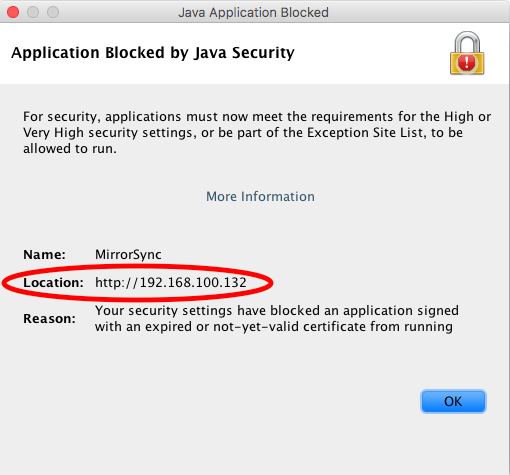
Task: Click the Name: field label
Action: pos(44,255)
